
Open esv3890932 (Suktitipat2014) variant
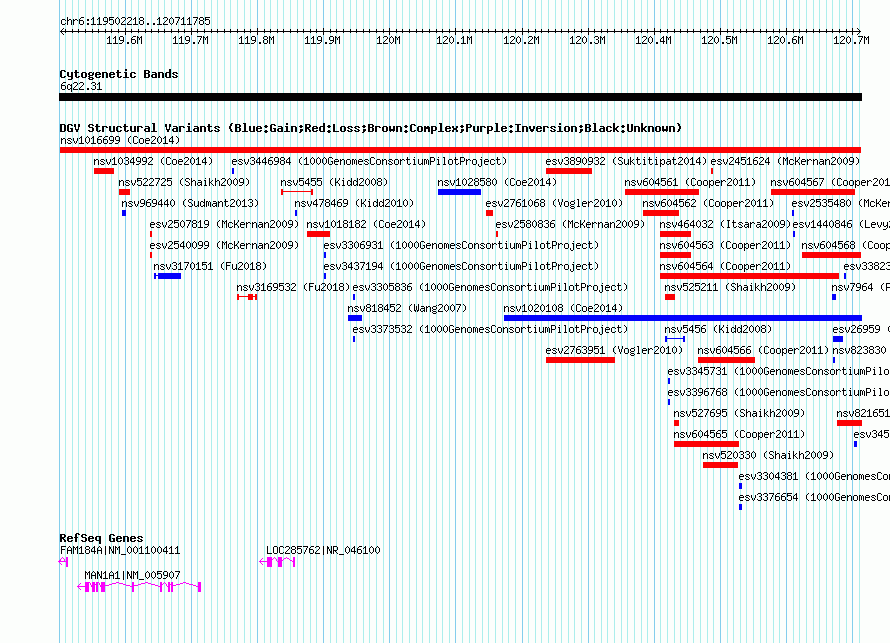[626, 161]
